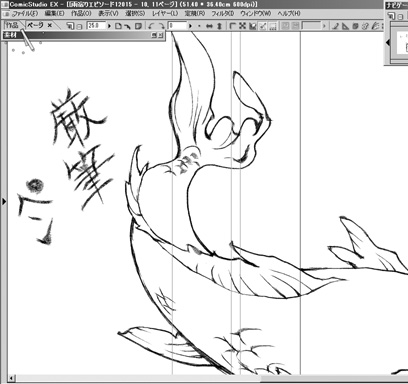This screenshot has width=408, height=384.
Task: Open the zoom percentage dropdown arrow
Action: (109, 26)
